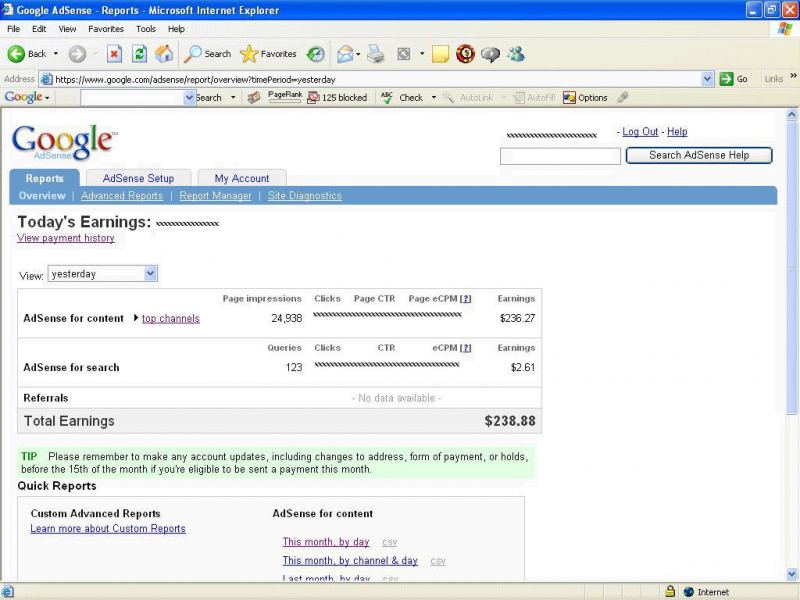This screenshot has width=800, height=600.
Task: Click the Home icon
Action: pyautogui.click(x=164, y=54)
